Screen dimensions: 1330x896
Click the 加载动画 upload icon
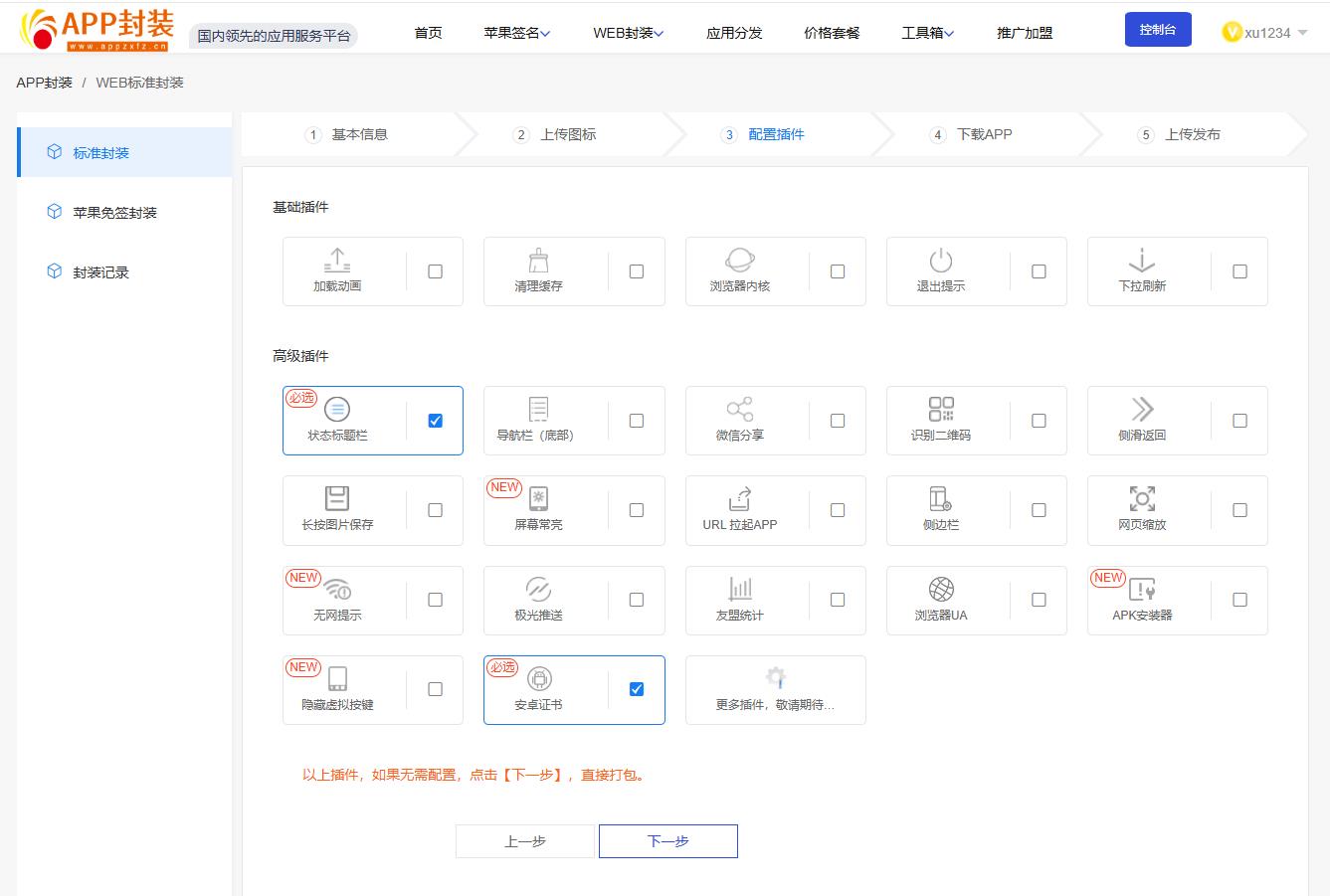click(x=337, y=261)
